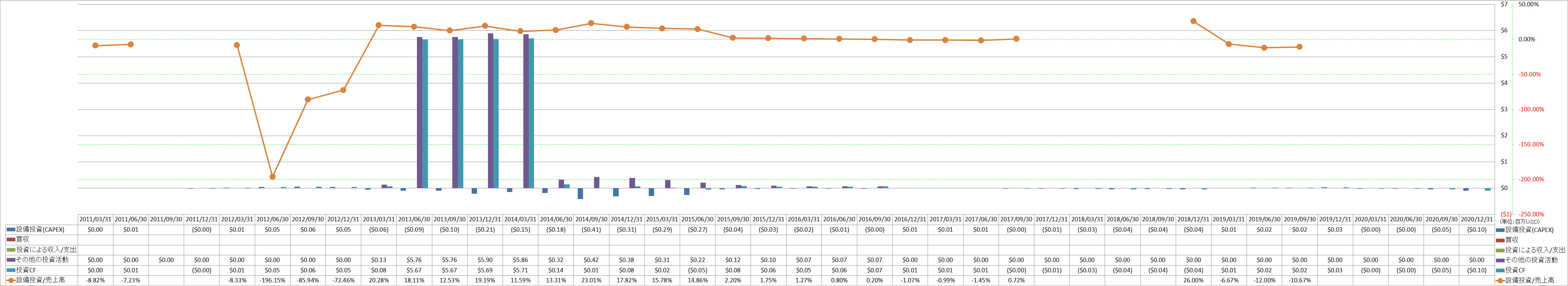
Task: Select the 2014/09/30 date column header
Action: 592,220
